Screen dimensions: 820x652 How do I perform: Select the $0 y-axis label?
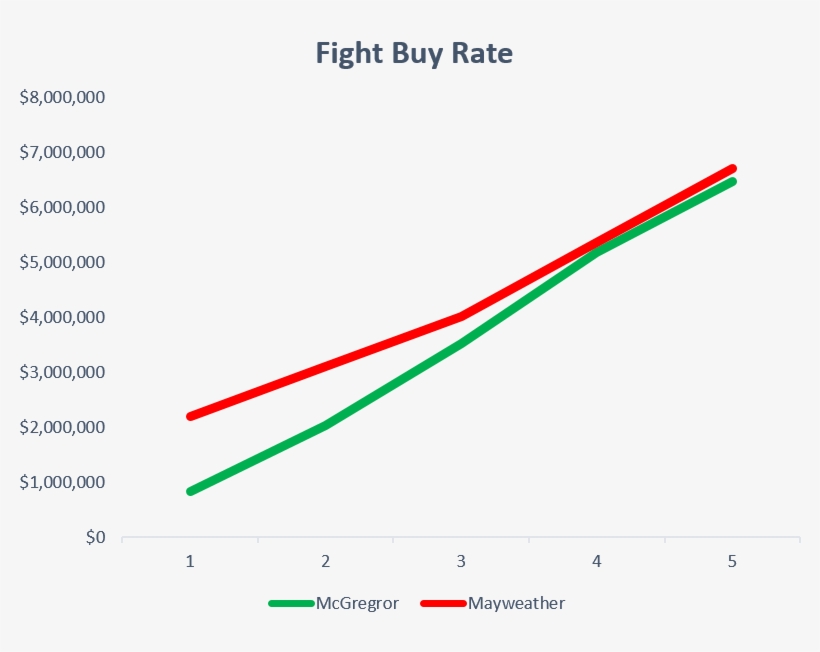94,538
